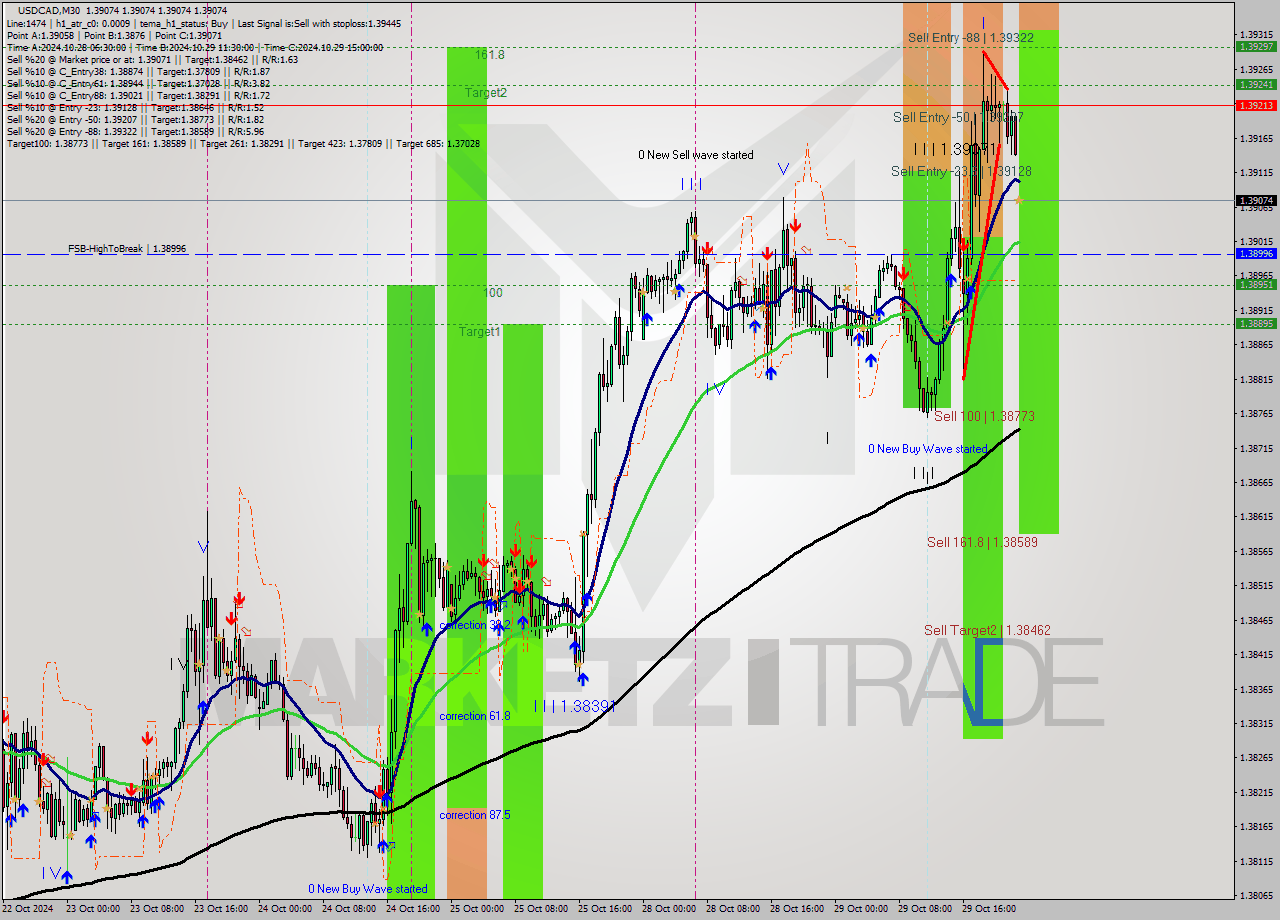Viewport: 1280px width, 920px height.
Task: Click the '100' Fibonacci level label
Action: click(x=493, y=293)
